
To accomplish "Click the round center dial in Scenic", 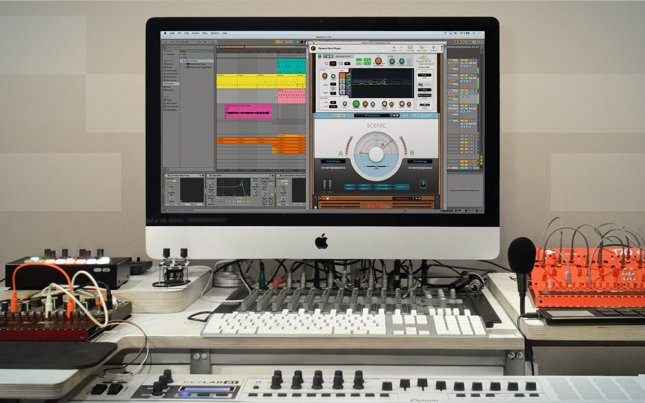I will tap(377, 153).
